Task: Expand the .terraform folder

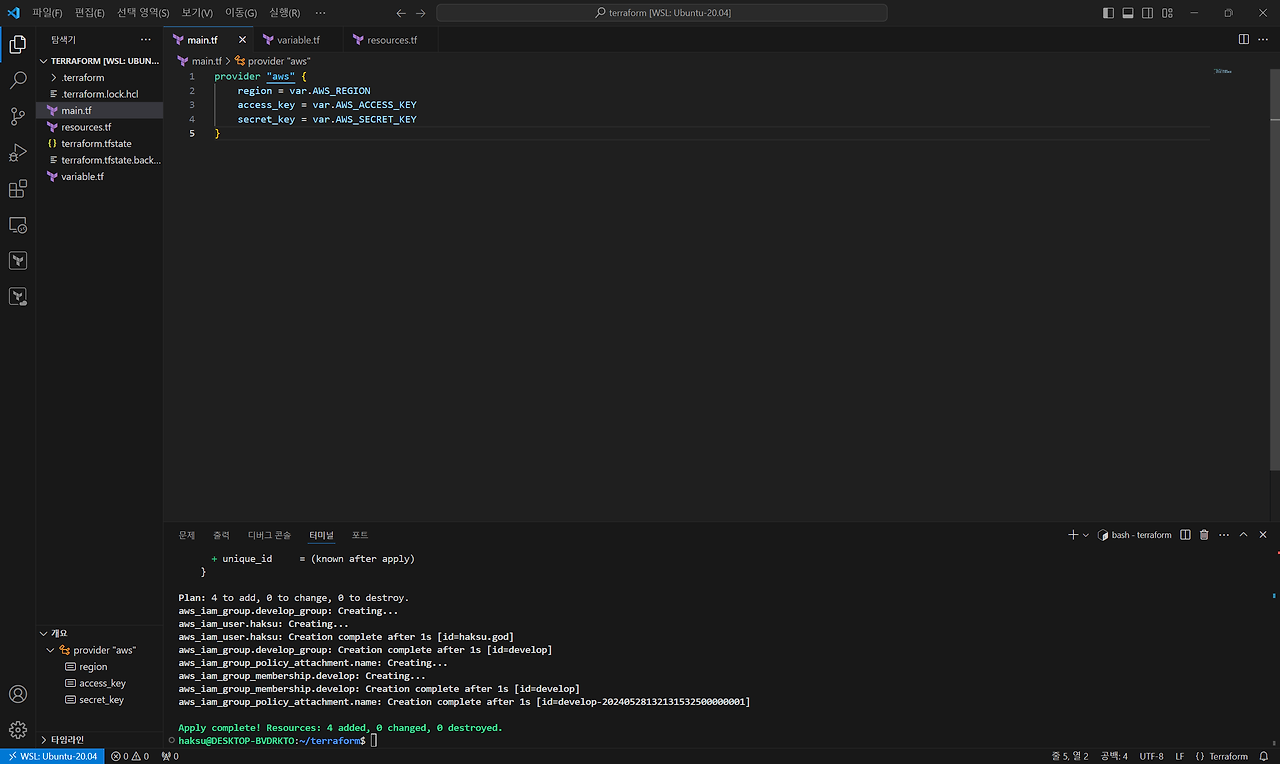Action: pyautogui.click(x=82, y=77)
